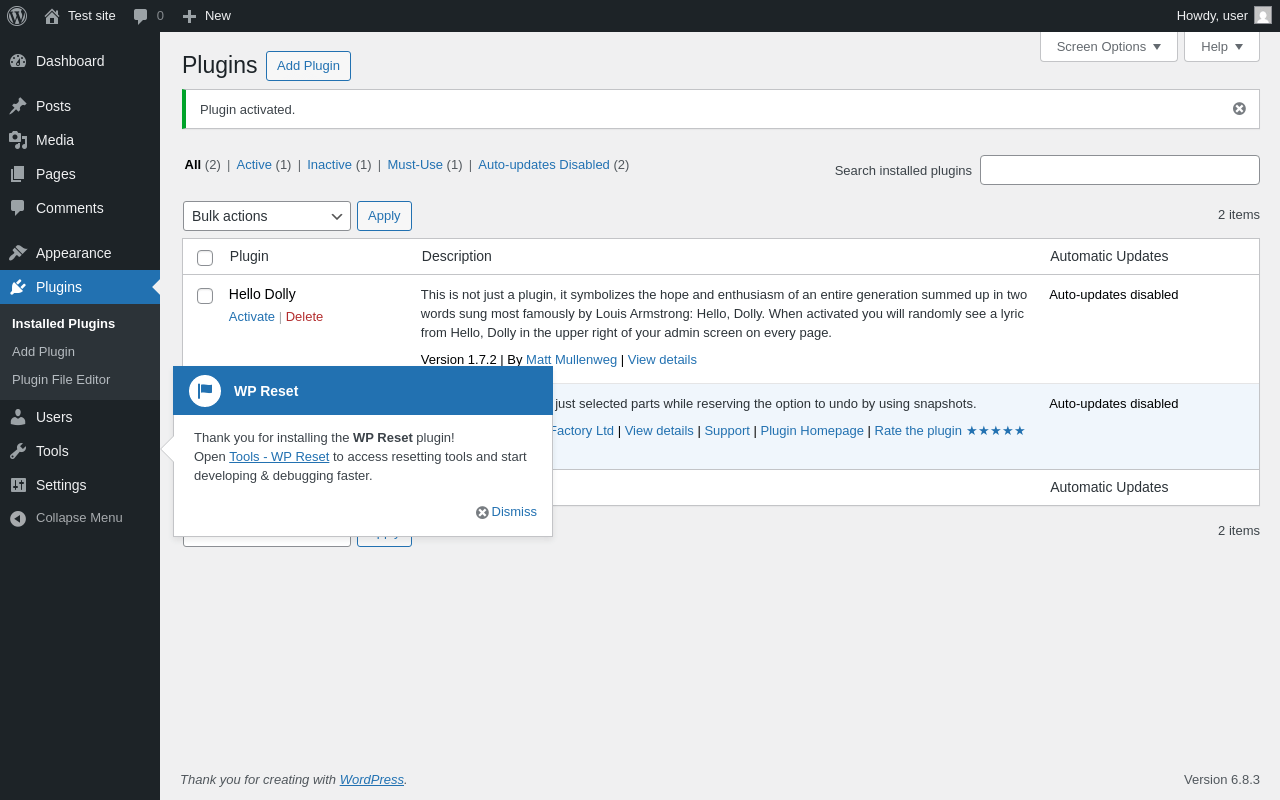Click the Settings sliders icon

(18, 485)
